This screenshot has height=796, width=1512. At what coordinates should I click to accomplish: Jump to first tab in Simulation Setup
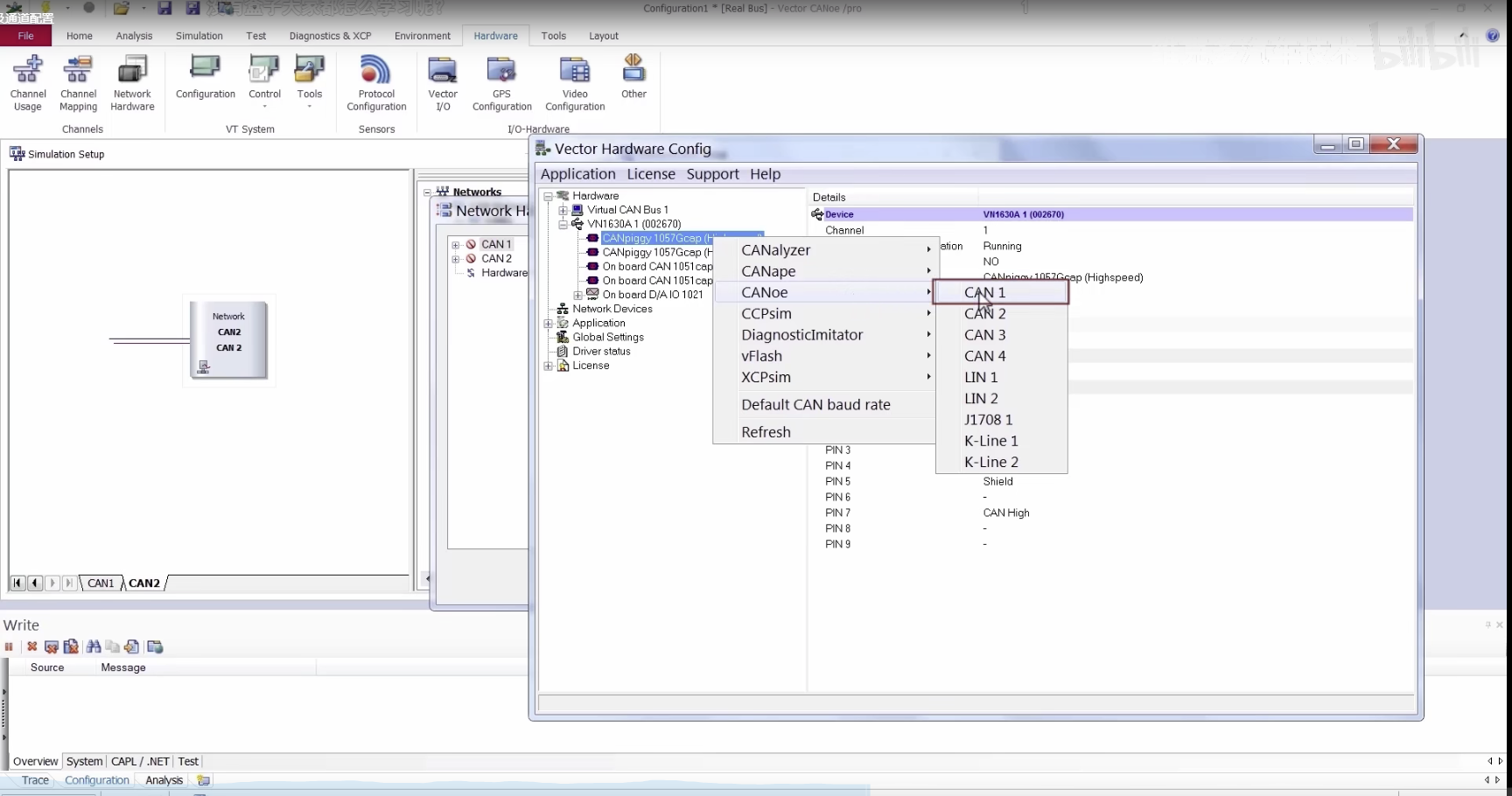pos(17,583)
